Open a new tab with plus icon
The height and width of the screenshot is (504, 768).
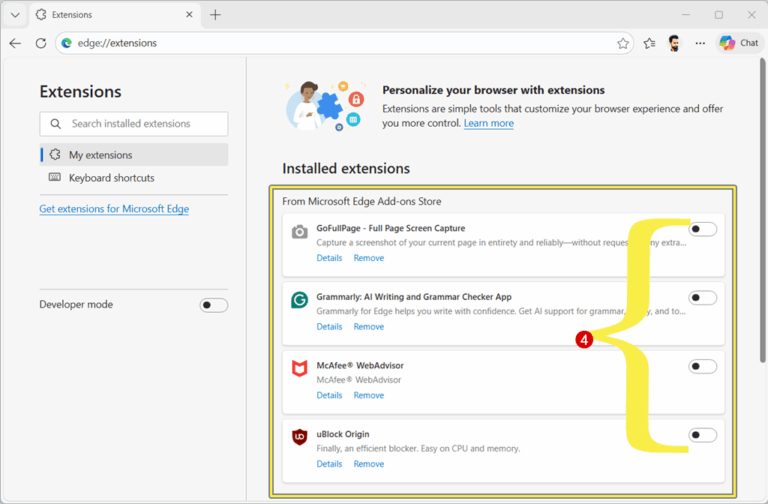click(x=215, y=15)
